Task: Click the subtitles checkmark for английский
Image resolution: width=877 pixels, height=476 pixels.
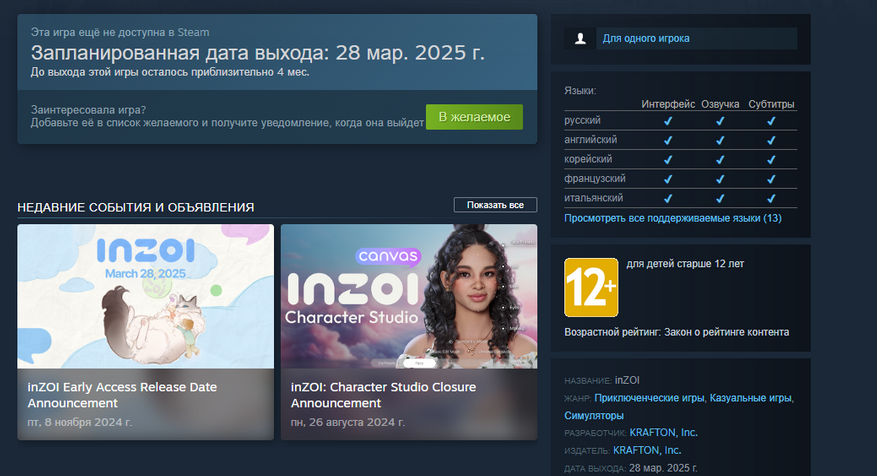Action: [771, 140]
